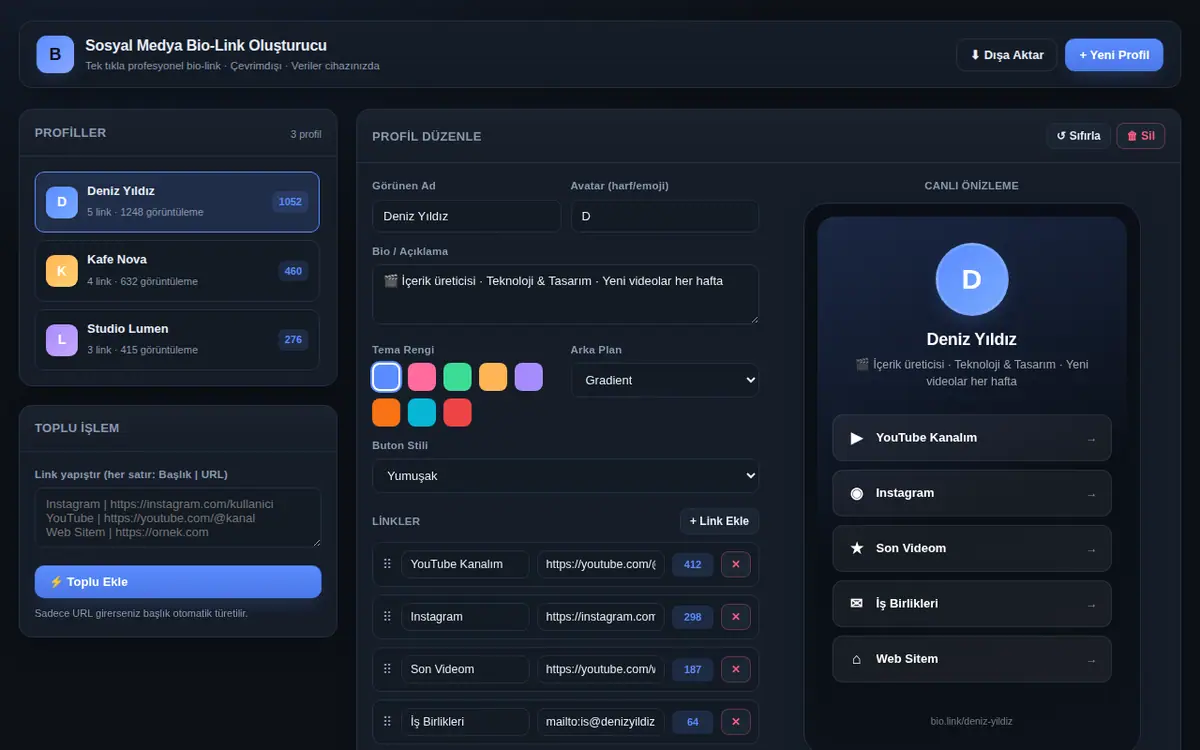Focus the Avatar harf/emoji input
The image size is (1200, 750).
(x=665, y=216)
